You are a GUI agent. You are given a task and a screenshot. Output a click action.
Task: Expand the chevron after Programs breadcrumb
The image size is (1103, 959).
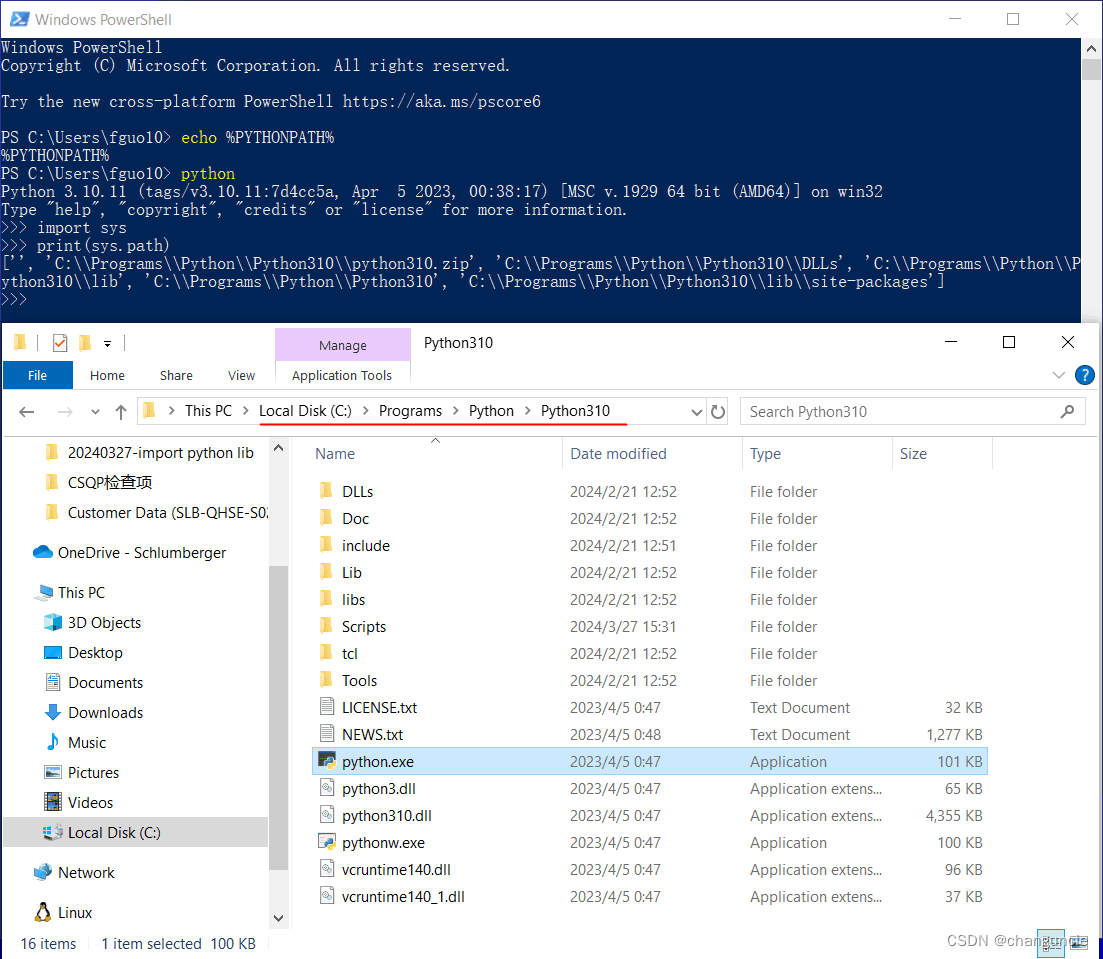pos(456,411)
